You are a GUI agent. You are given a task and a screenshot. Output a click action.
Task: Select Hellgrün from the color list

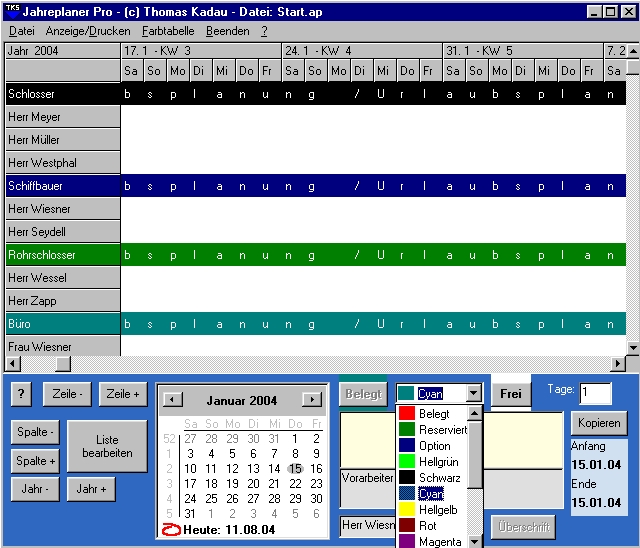point(440,461)
